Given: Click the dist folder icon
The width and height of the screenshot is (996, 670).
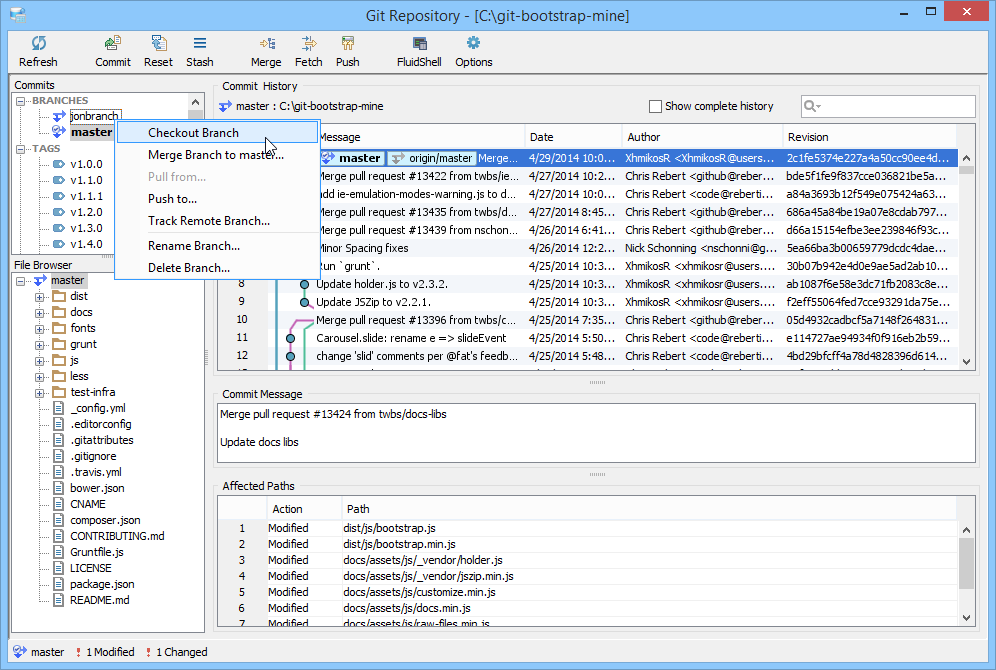Looking at the screenshot, I should point(59,296).
